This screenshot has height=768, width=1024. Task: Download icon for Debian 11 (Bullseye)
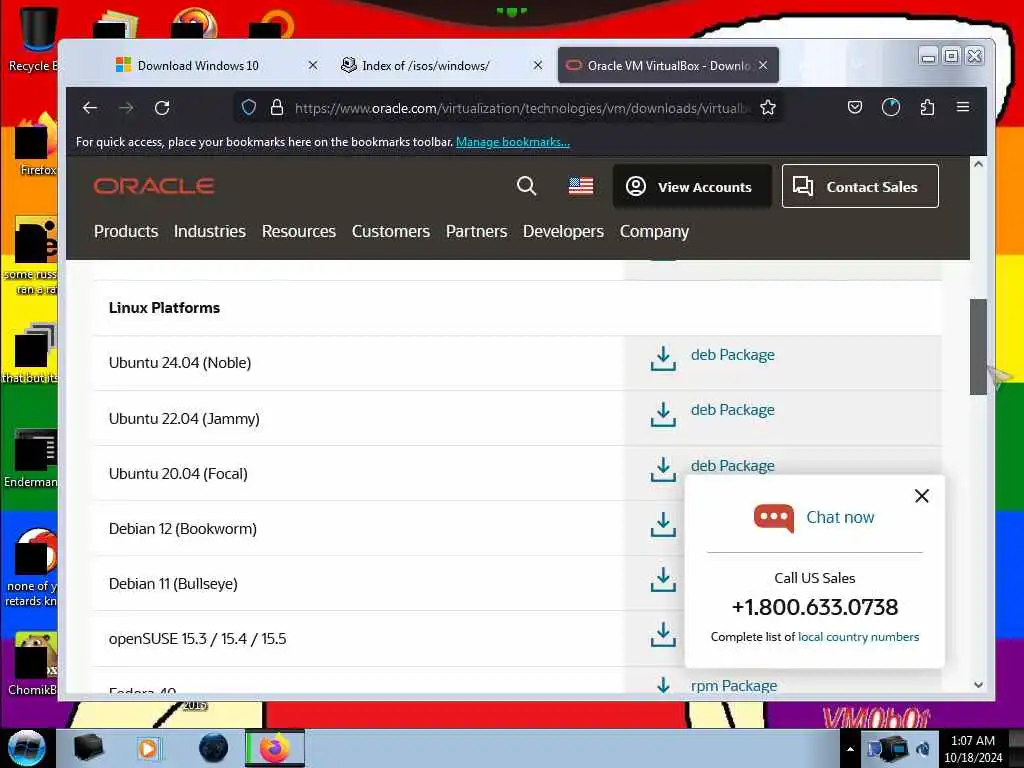[x=663, y=579]
